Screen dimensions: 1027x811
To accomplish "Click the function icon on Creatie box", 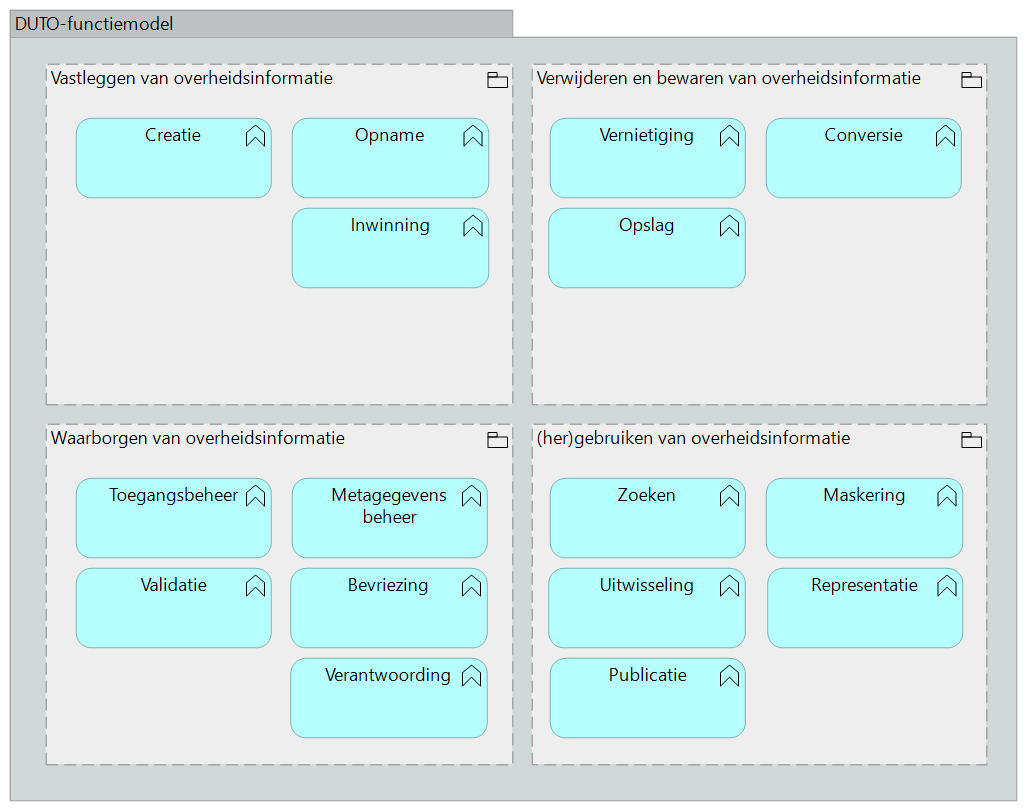I will coord(255,137).
